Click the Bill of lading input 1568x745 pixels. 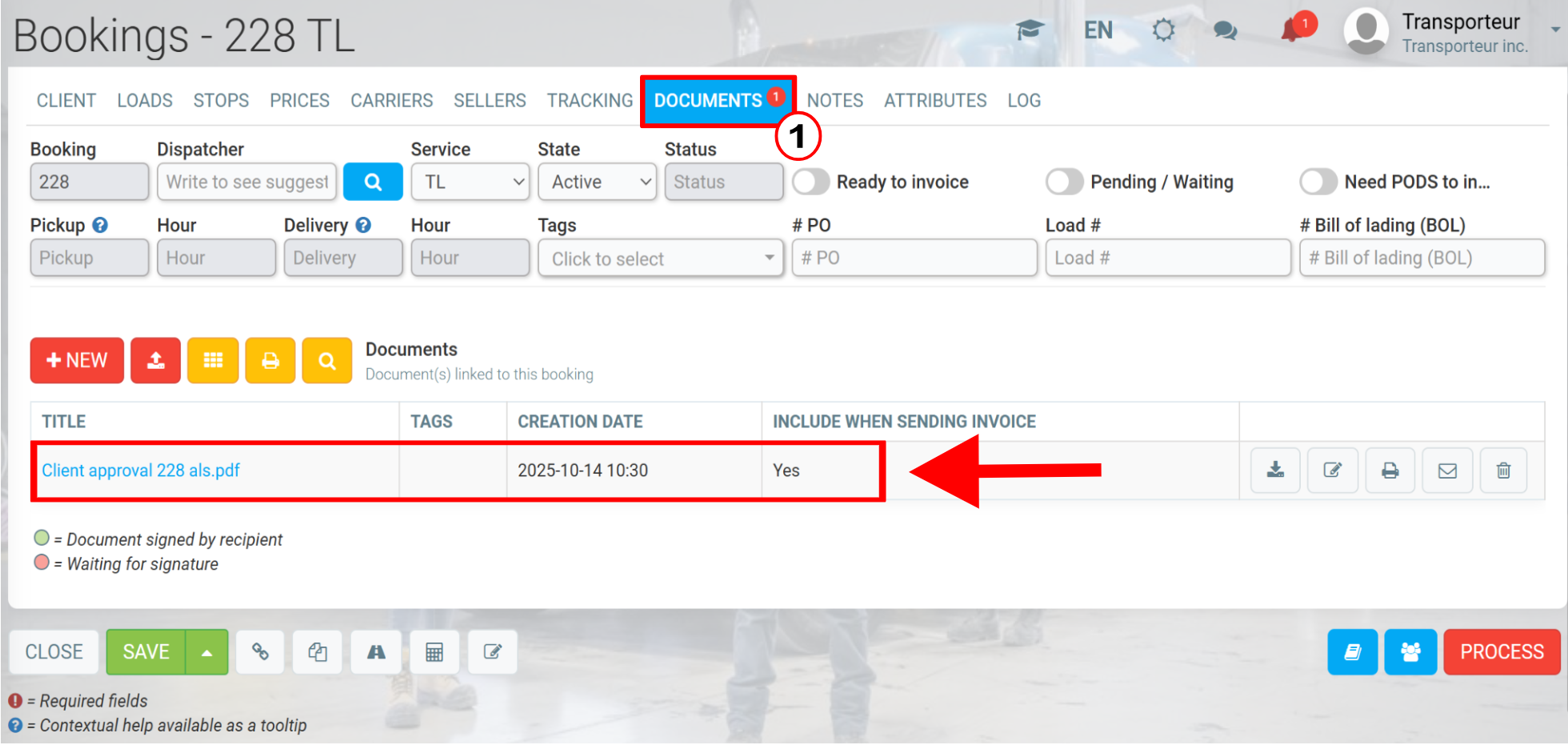pyautogui.click(x=1422, y=258)
